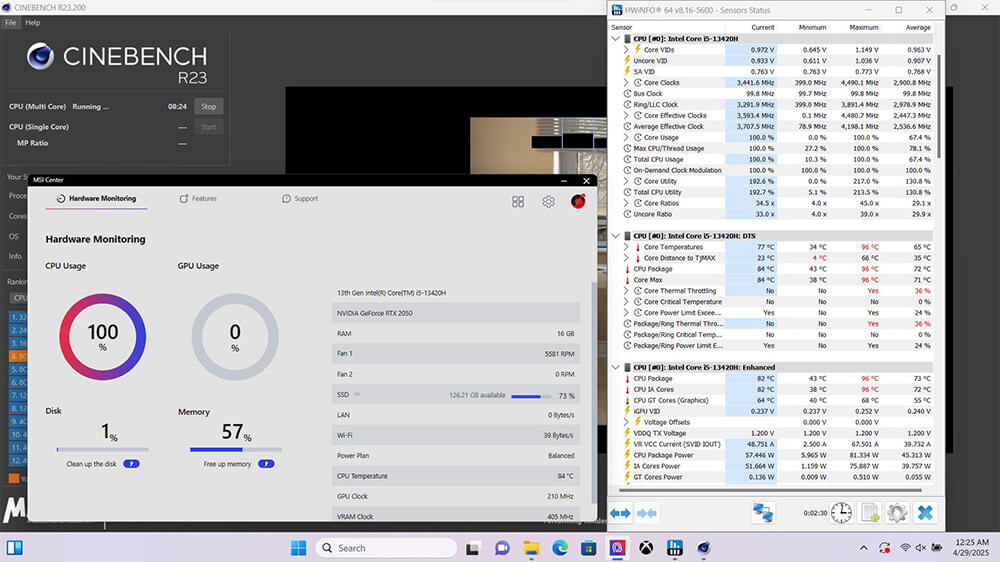This screenshot has width=1000, height=562.
Task: Open the Cinebench Help menu
Action: [x=33, y=22]
